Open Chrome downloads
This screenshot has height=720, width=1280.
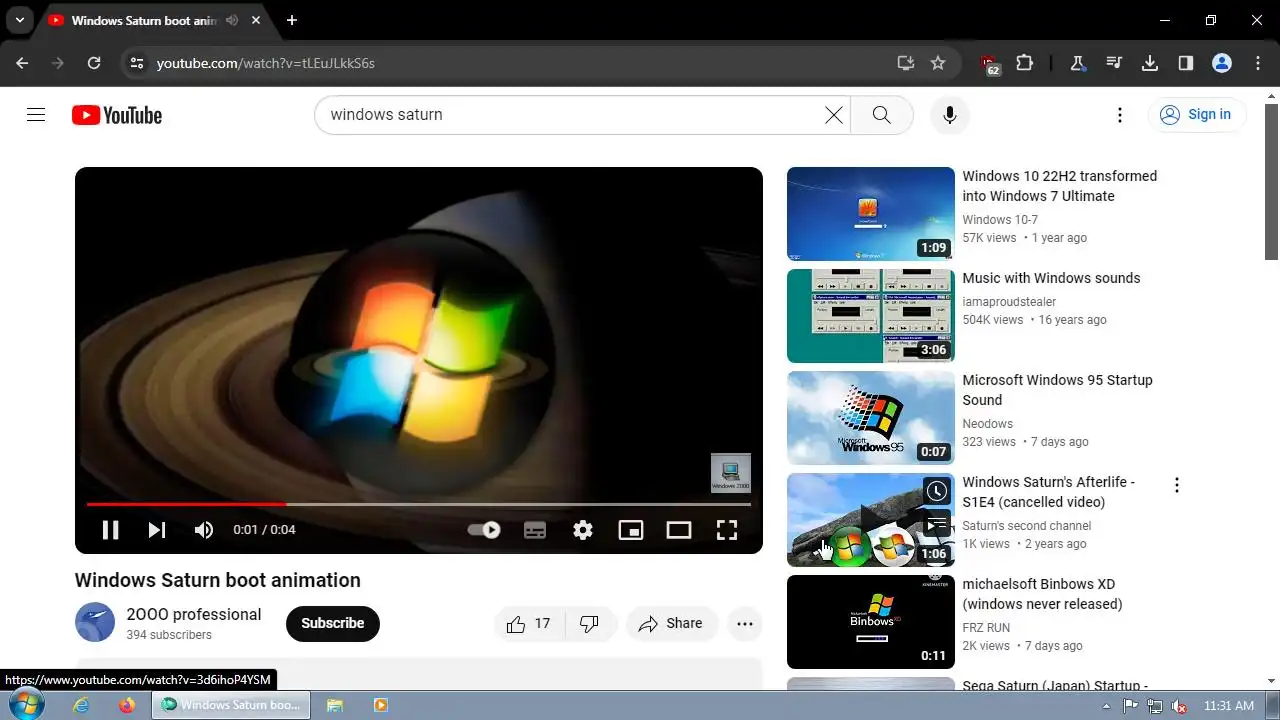click(x=1150, y=63)
